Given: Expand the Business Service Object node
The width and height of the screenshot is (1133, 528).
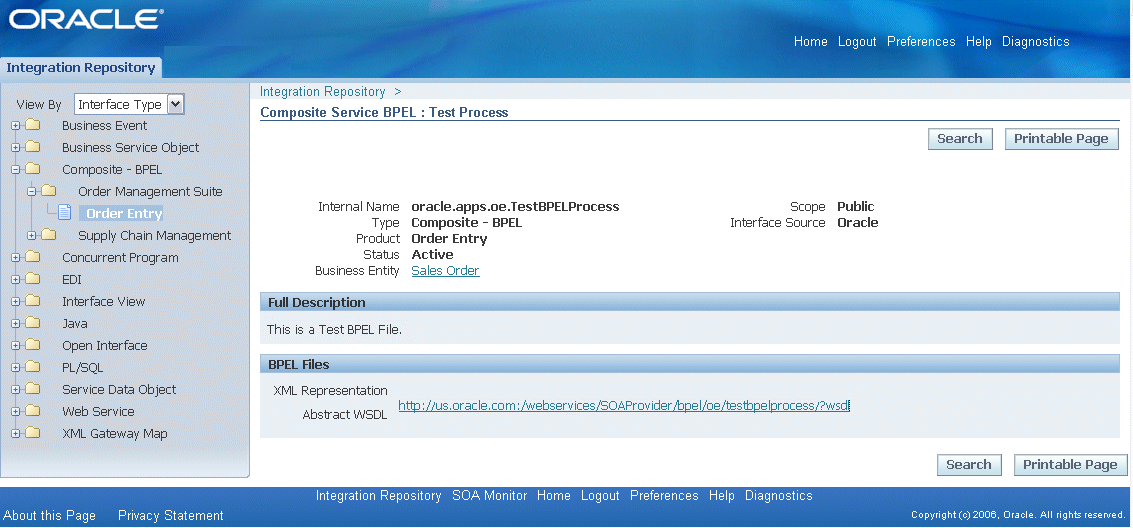Looking at the screenshot, I should (x=15, y=147).
